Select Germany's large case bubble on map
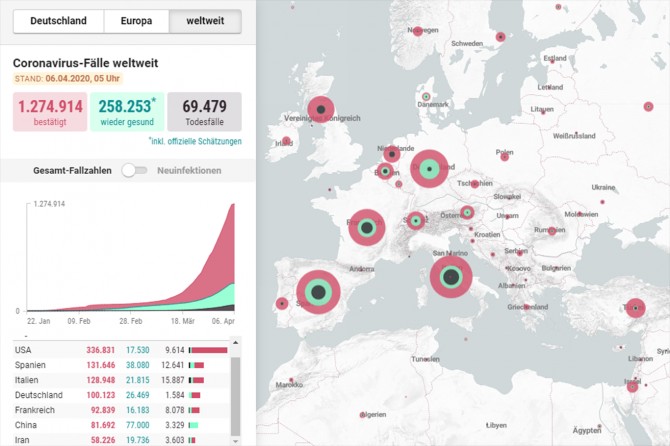This screenshot has width=670, height=446. point(429,169)
